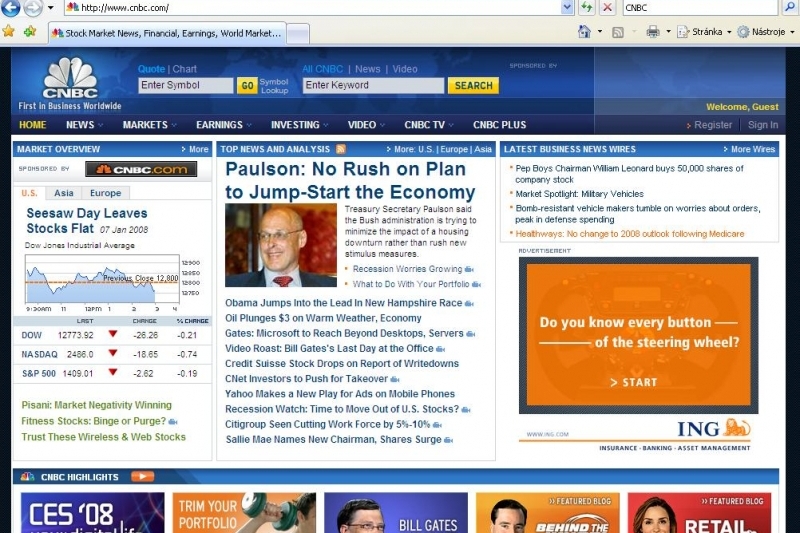Select the Stock Market News browser tab
Image resolution: width=800 pixels, height=533 pixels.
(x=167, y=33)
